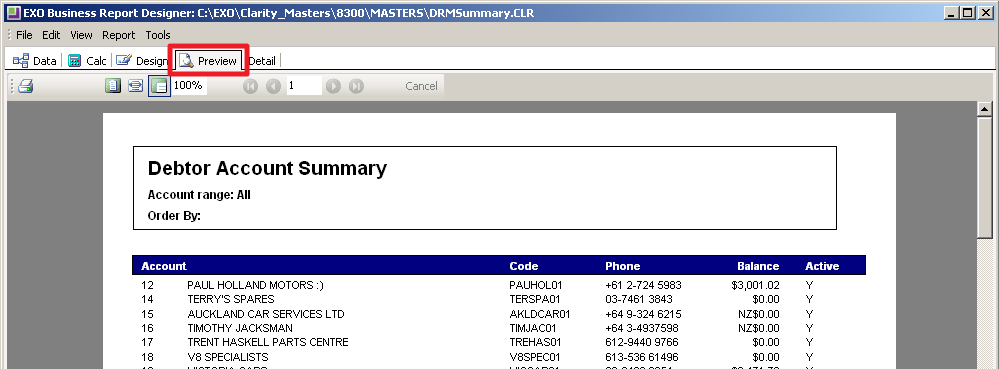Image resolution: width=999 pixels, height=369 pixels.
Task: Click the Phone column header
Action: coord(622,266)
